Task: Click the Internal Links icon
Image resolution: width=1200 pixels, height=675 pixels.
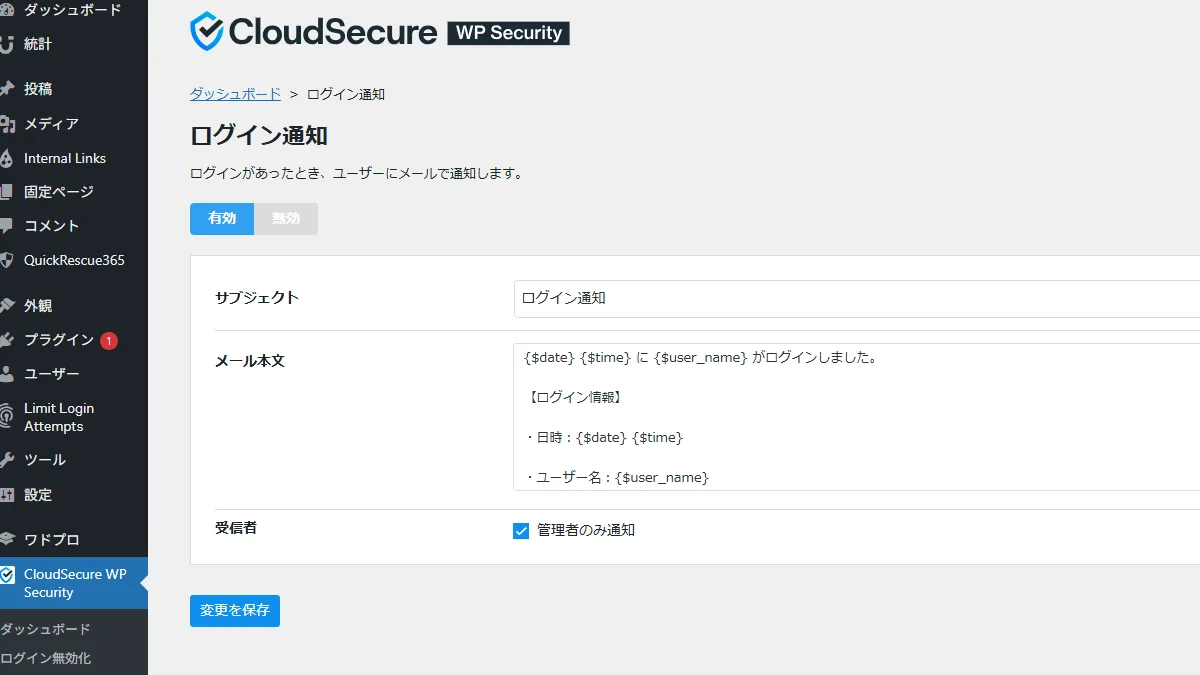Action: point(6,158)
